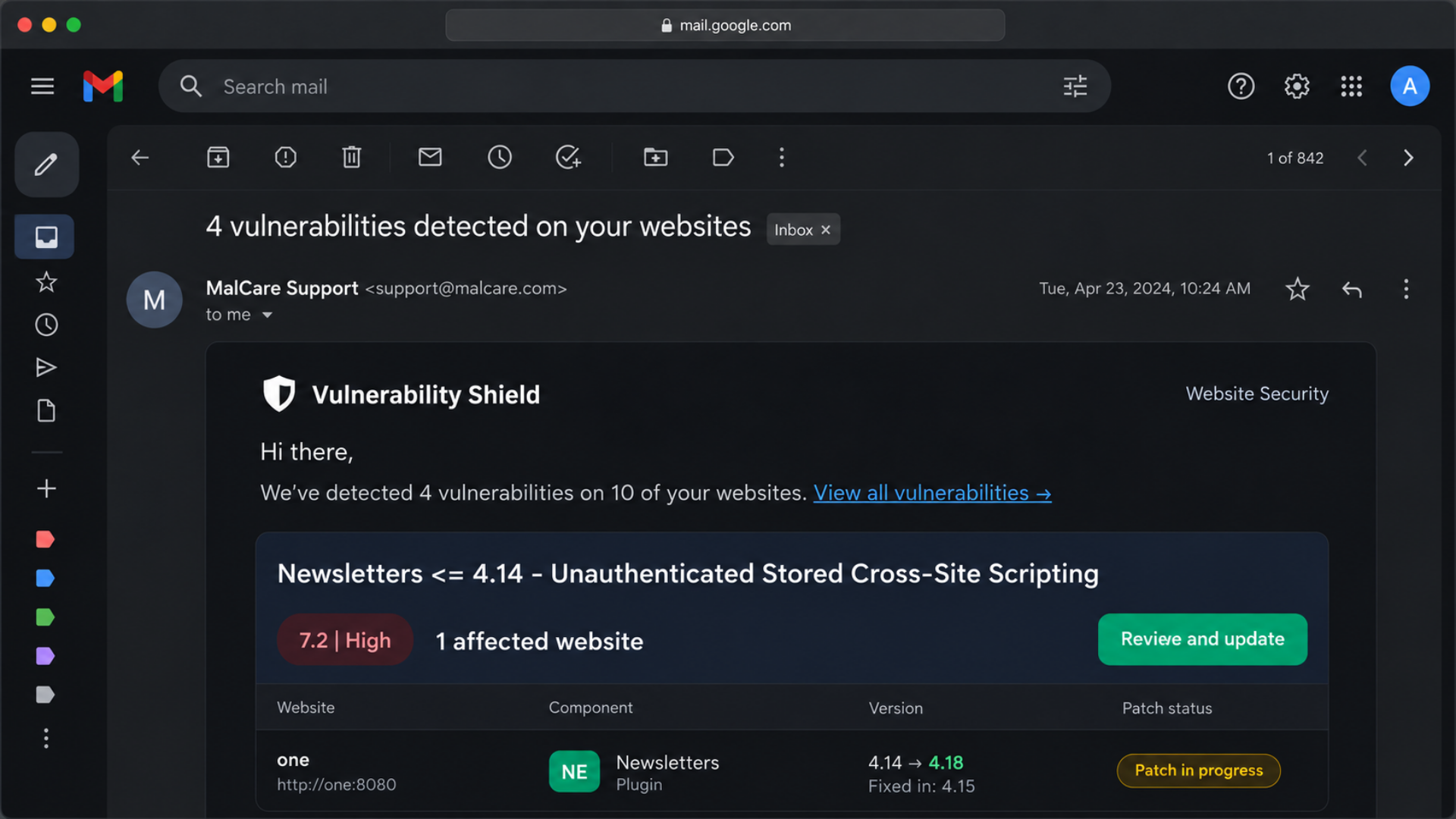Image resolution: width=1456 pixels, height=819 pixels.
Task: Click 'Review and update' button
Action: [x=1202, y=639]
